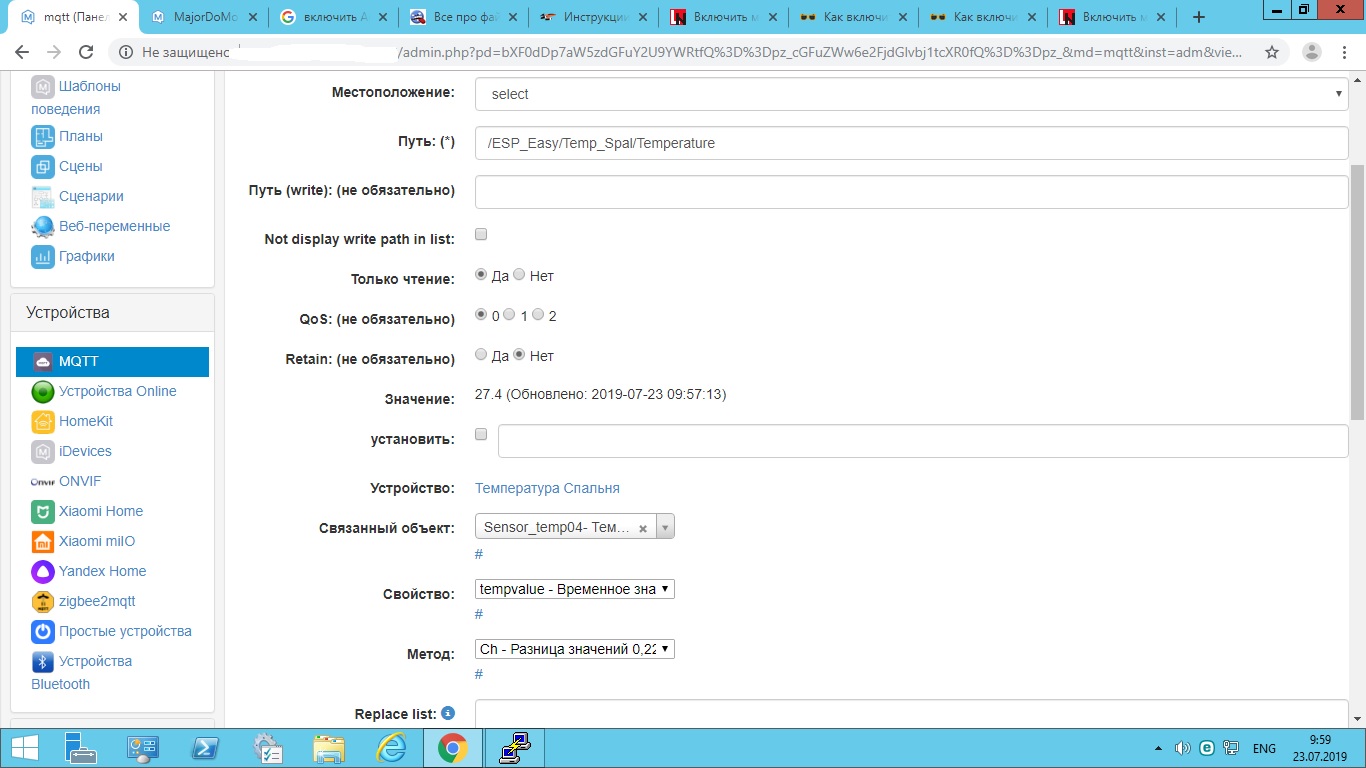The width and height of the screenshot is (1366, 768).
Task: Click the ENG language indicator
Action: point(1264,748)
